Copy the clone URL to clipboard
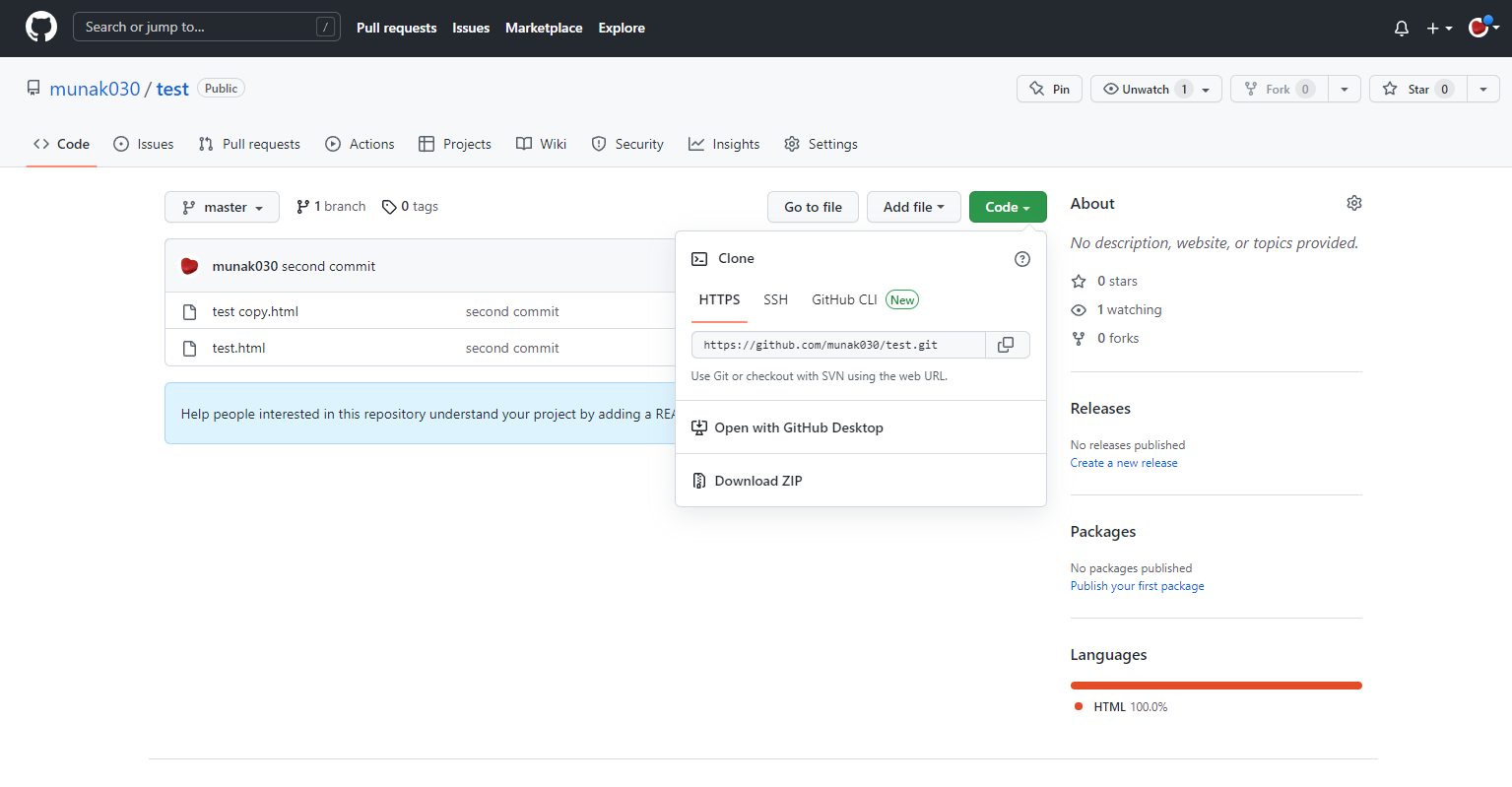Screen dimensions: 1512x787 point(1007,345)
